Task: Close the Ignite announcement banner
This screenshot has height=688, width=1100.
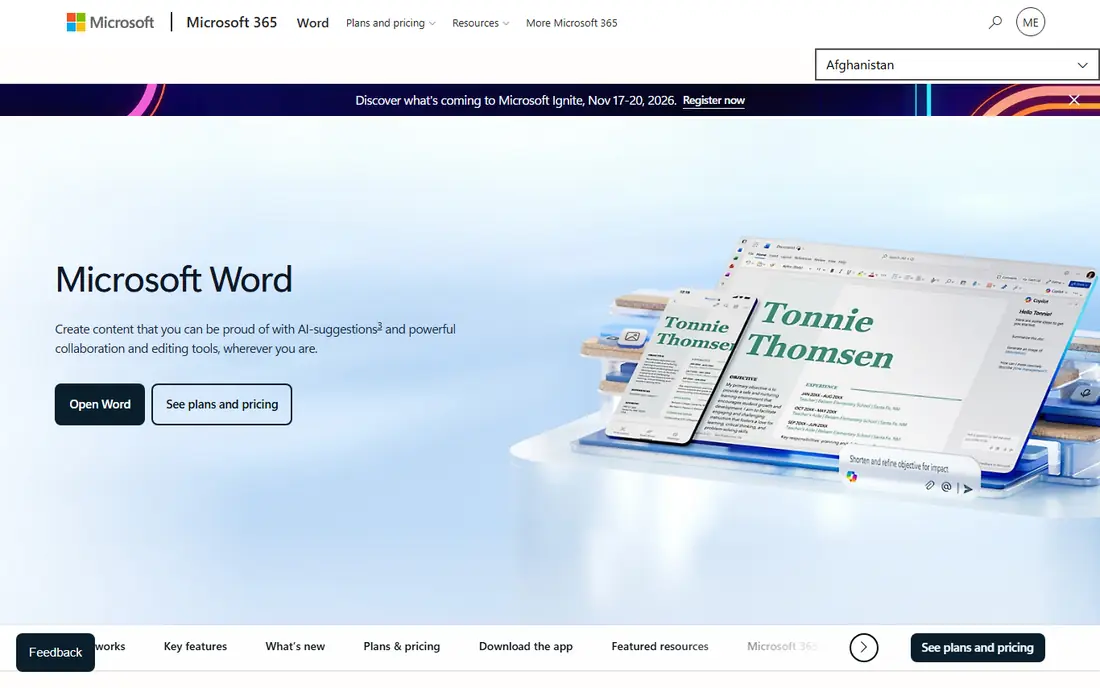Action: click(x=1074, y=100)
